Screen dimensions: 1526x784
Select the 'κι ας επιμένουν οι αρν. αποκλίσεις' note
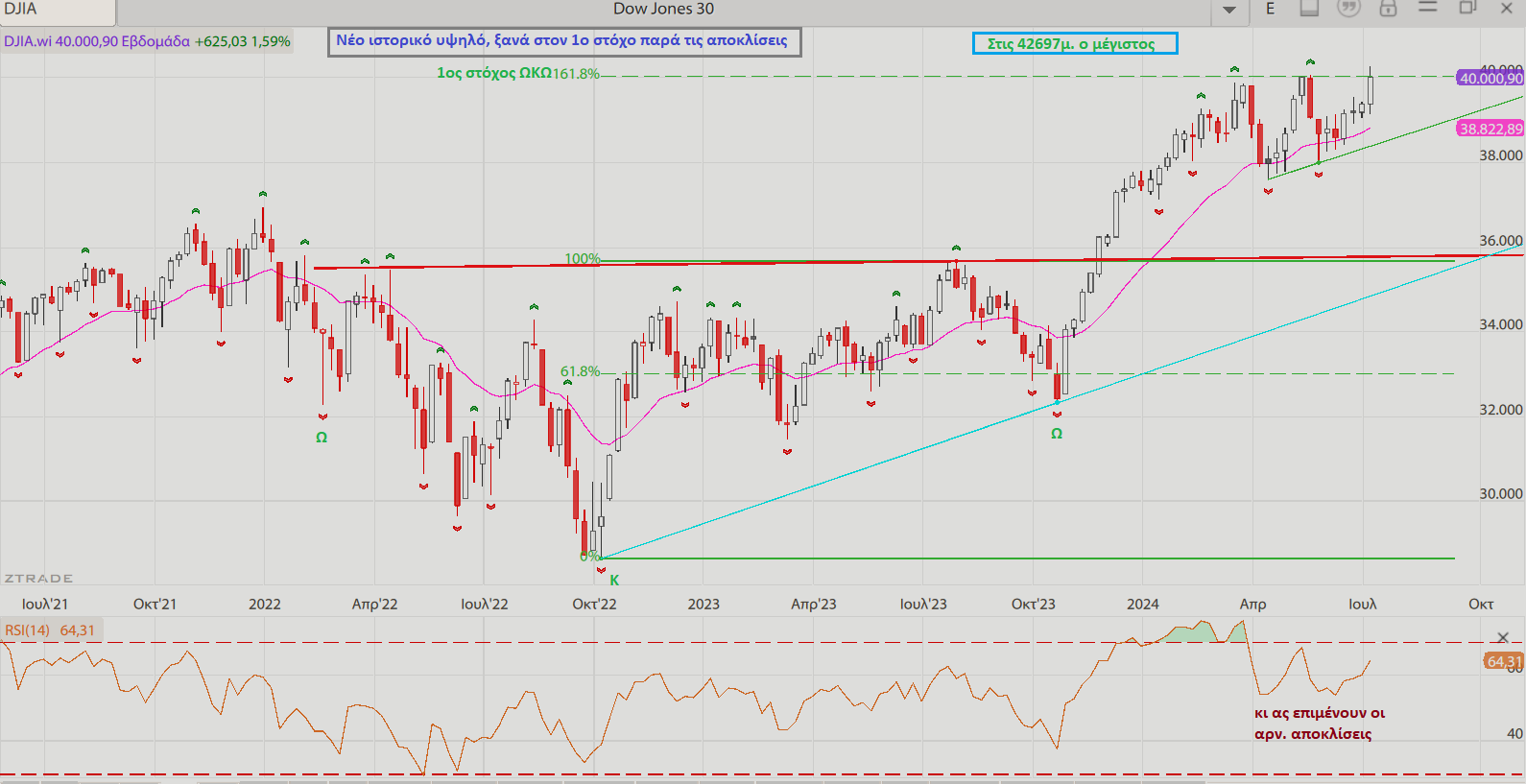click(x=1320, y=724)
